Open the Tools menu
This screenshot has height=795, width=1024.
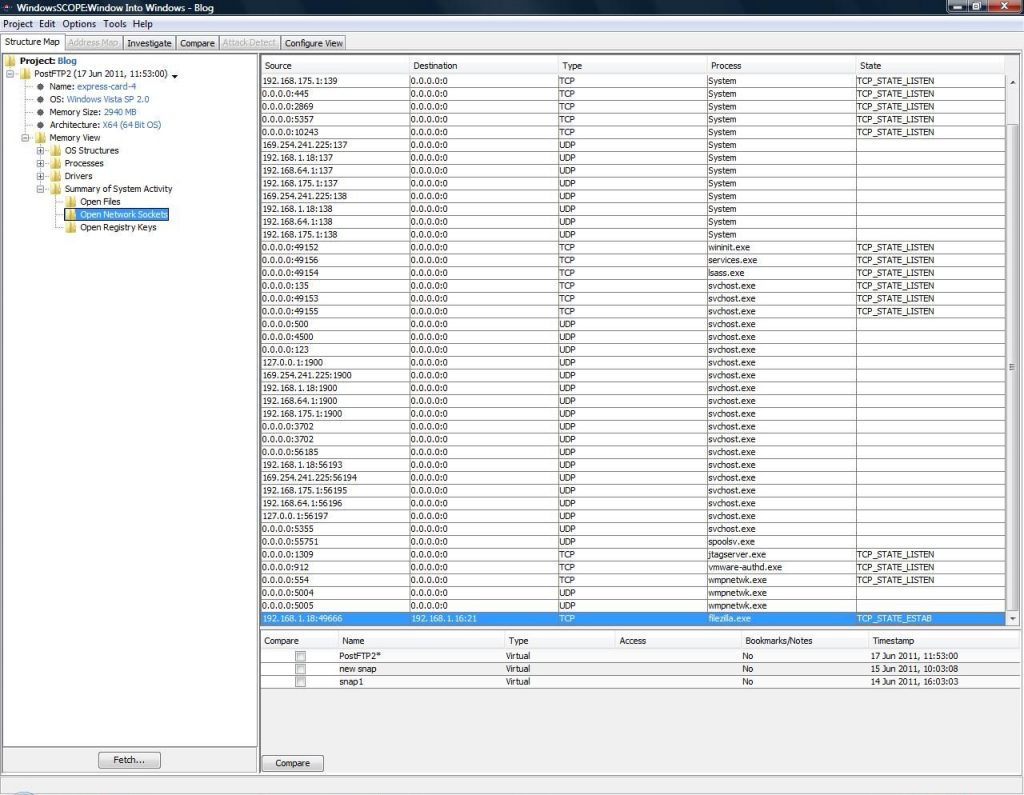(115, 24)
